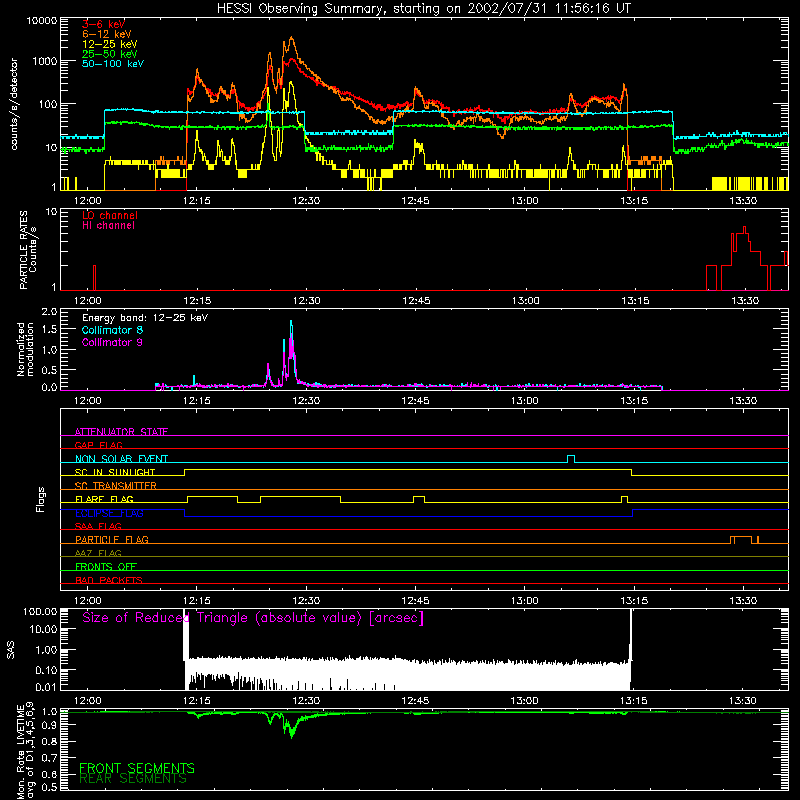Click the 0.9 value on livetime axis
This screenshot has height=800, width=800.
(x=49, y=725)
